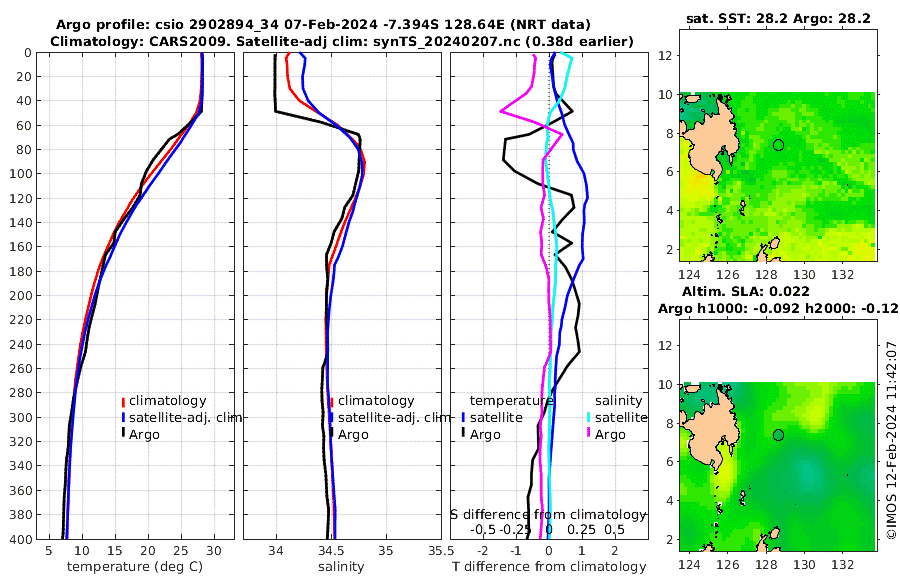The width and height of the screenshot is (900, 580).
Task: Click the 'Argo profile: csio 2902894_34' title line
Action: coord(323,25)
